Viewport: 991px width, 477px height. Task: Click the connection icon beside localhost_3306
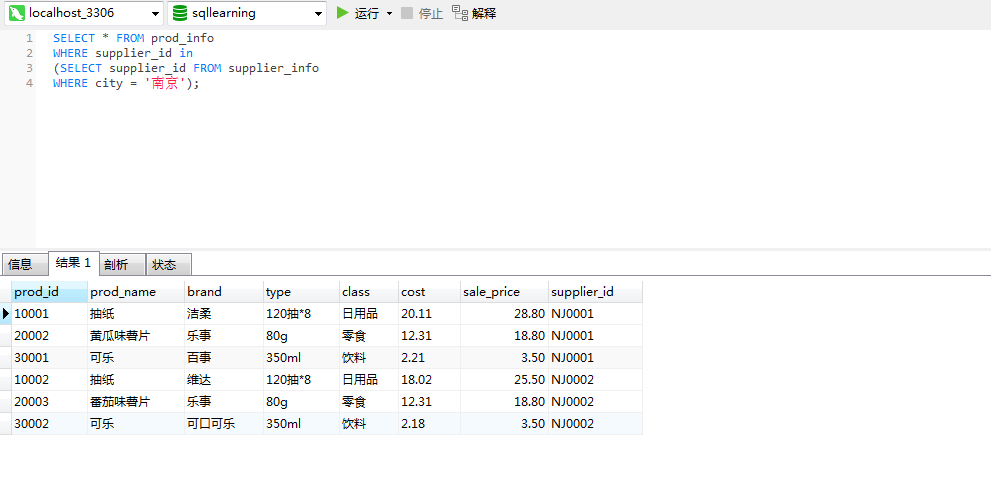(x=16, y=13)
